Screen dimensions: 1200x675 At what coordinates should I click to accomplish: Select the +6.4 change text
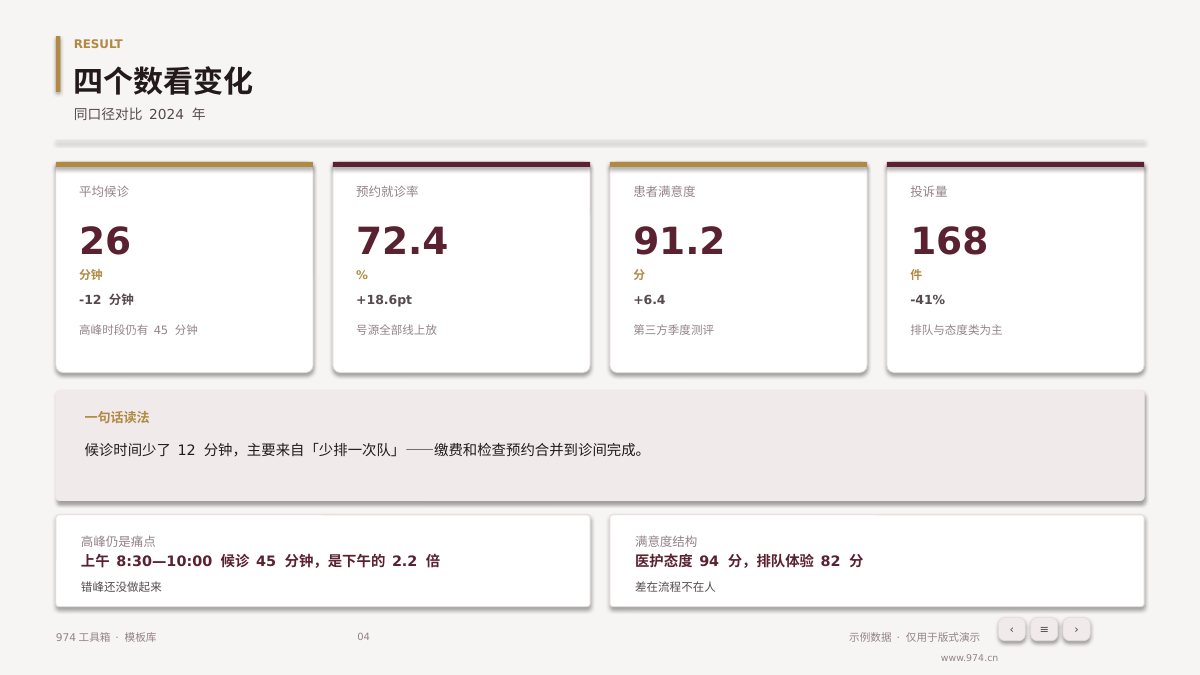(x=649, y=299)
